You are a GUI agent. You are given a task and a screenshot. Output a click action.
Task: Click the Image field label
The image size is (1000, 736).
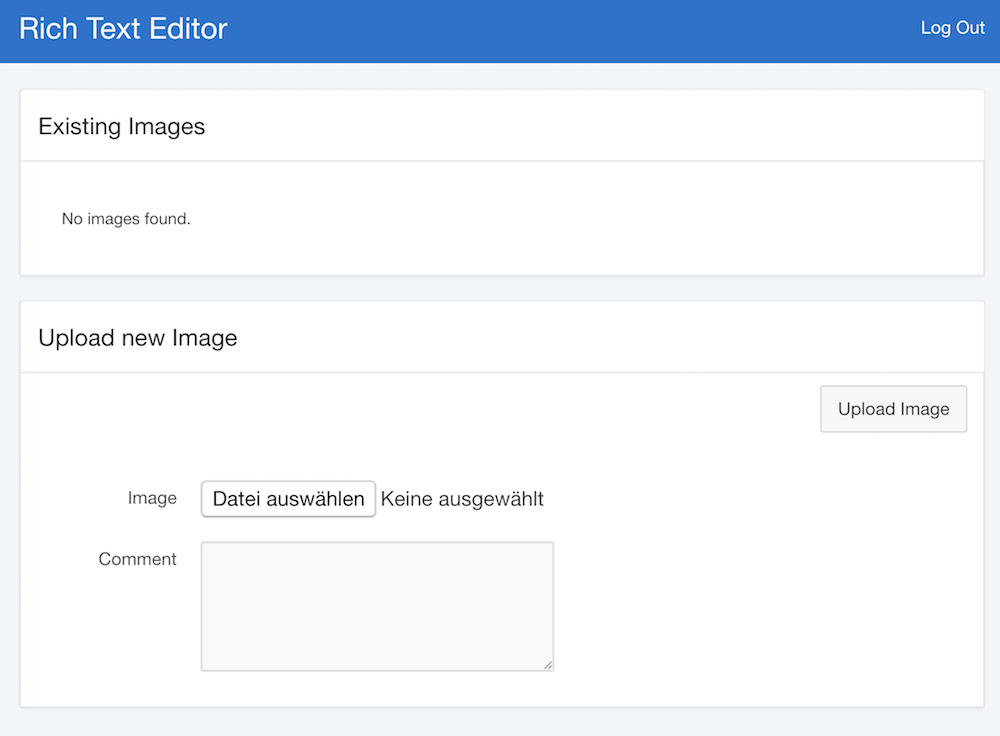click(152, 498)
